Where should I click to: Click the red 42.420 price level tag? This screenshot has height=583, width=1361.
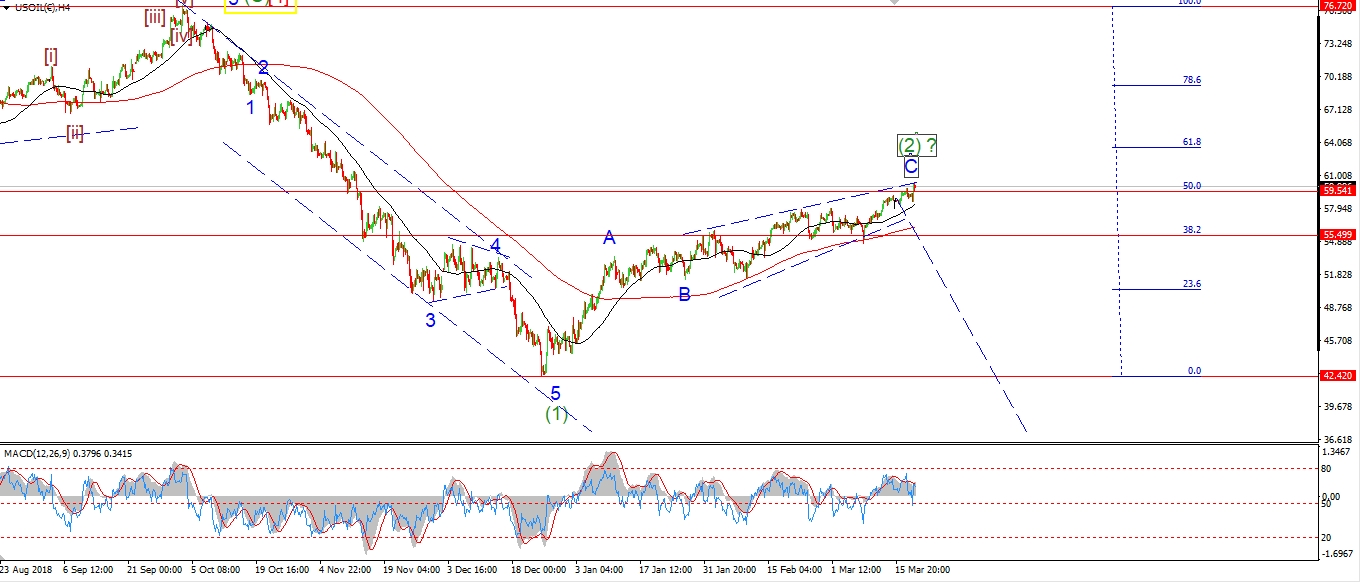[1337, 377]
